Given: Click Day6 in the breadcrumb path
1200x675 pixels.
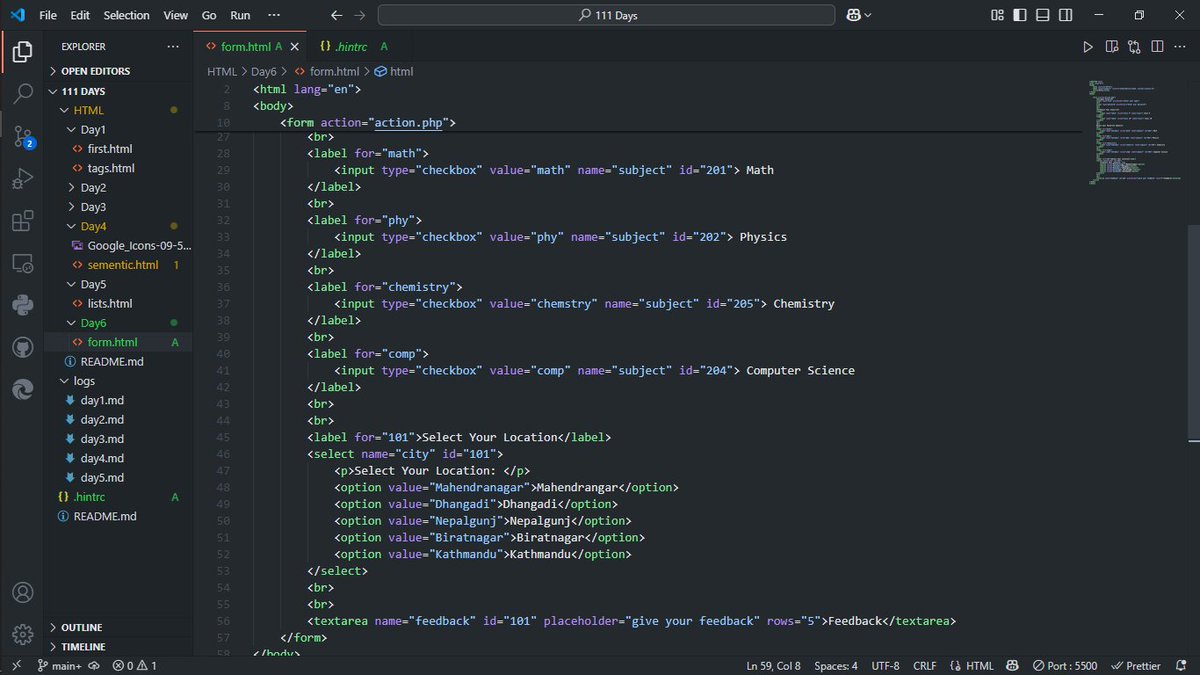Looking at the screenshot, I should (x=263, y=71).
